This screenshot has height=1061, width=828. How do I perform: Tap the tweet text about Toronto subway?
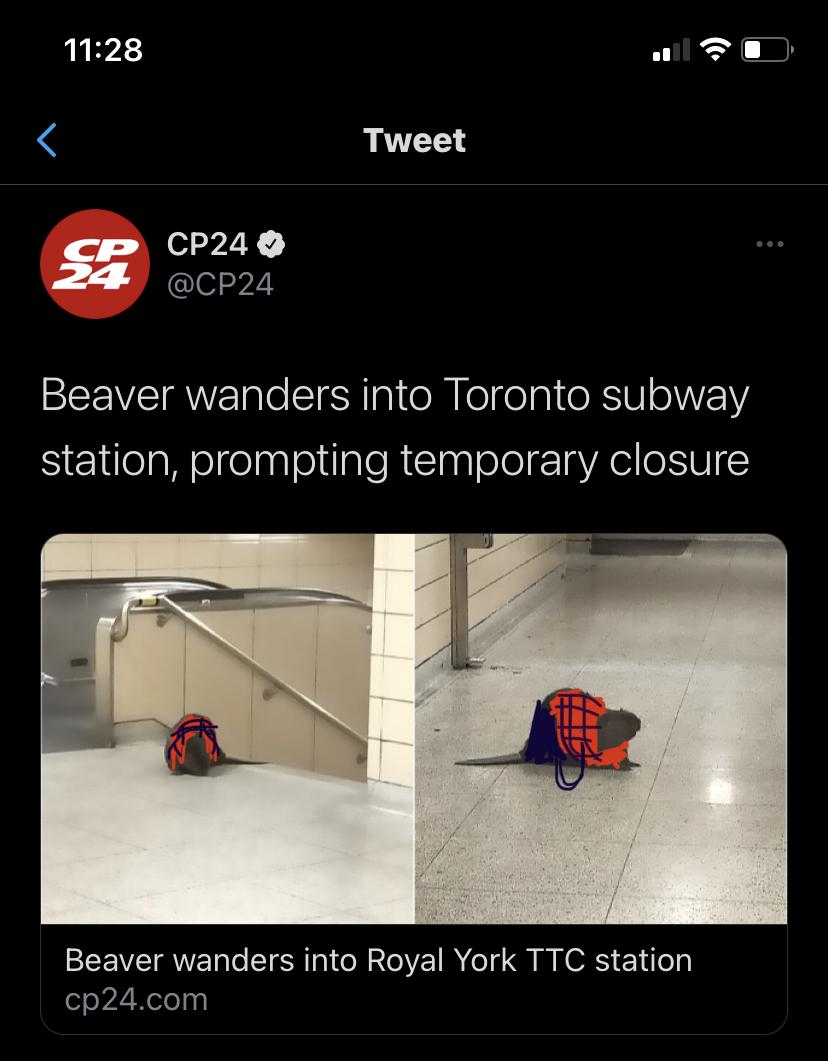pyautogui.click(x=395, y=427)
